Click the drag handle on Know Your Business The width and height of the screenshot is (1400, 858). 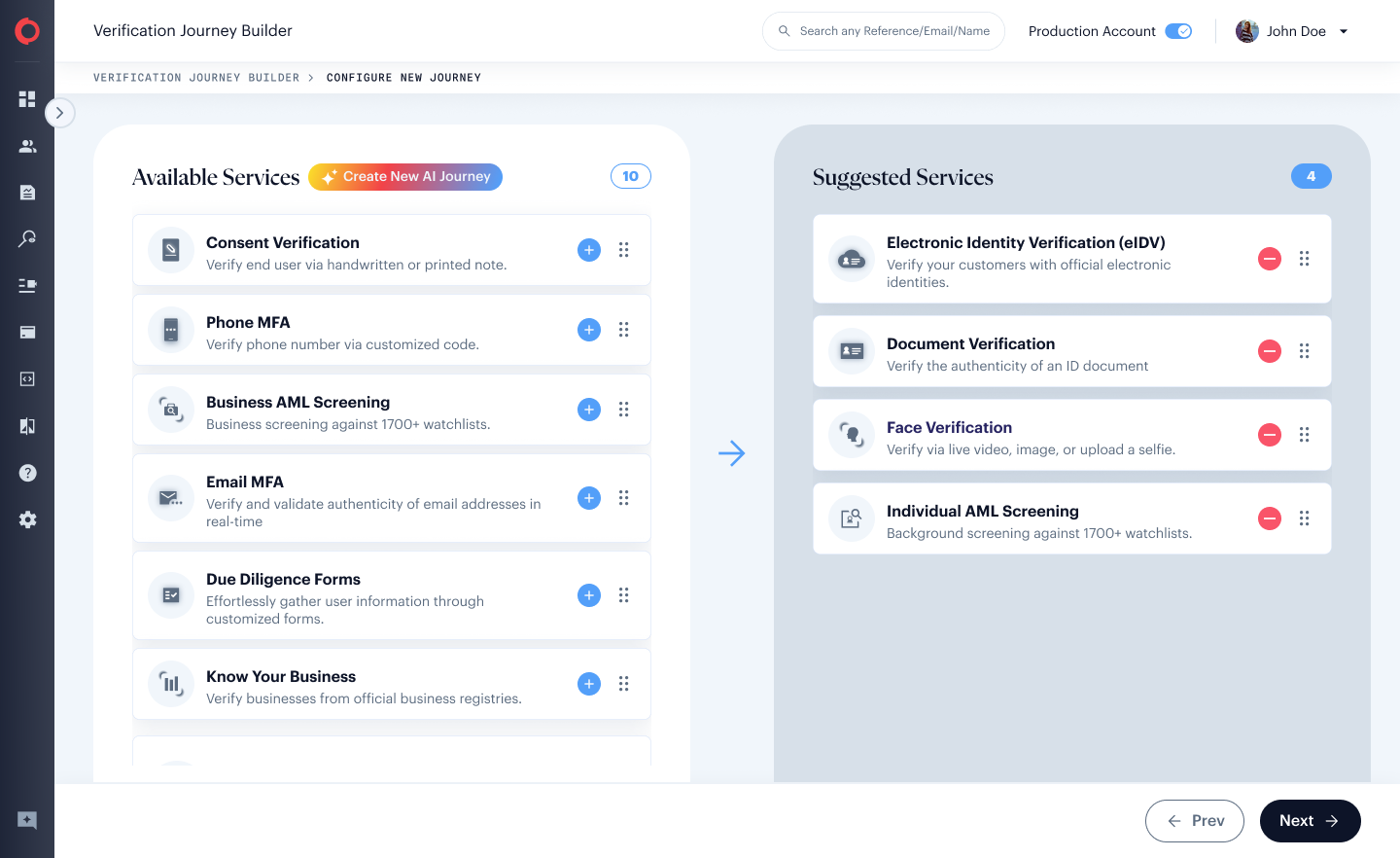click(624, 684)
